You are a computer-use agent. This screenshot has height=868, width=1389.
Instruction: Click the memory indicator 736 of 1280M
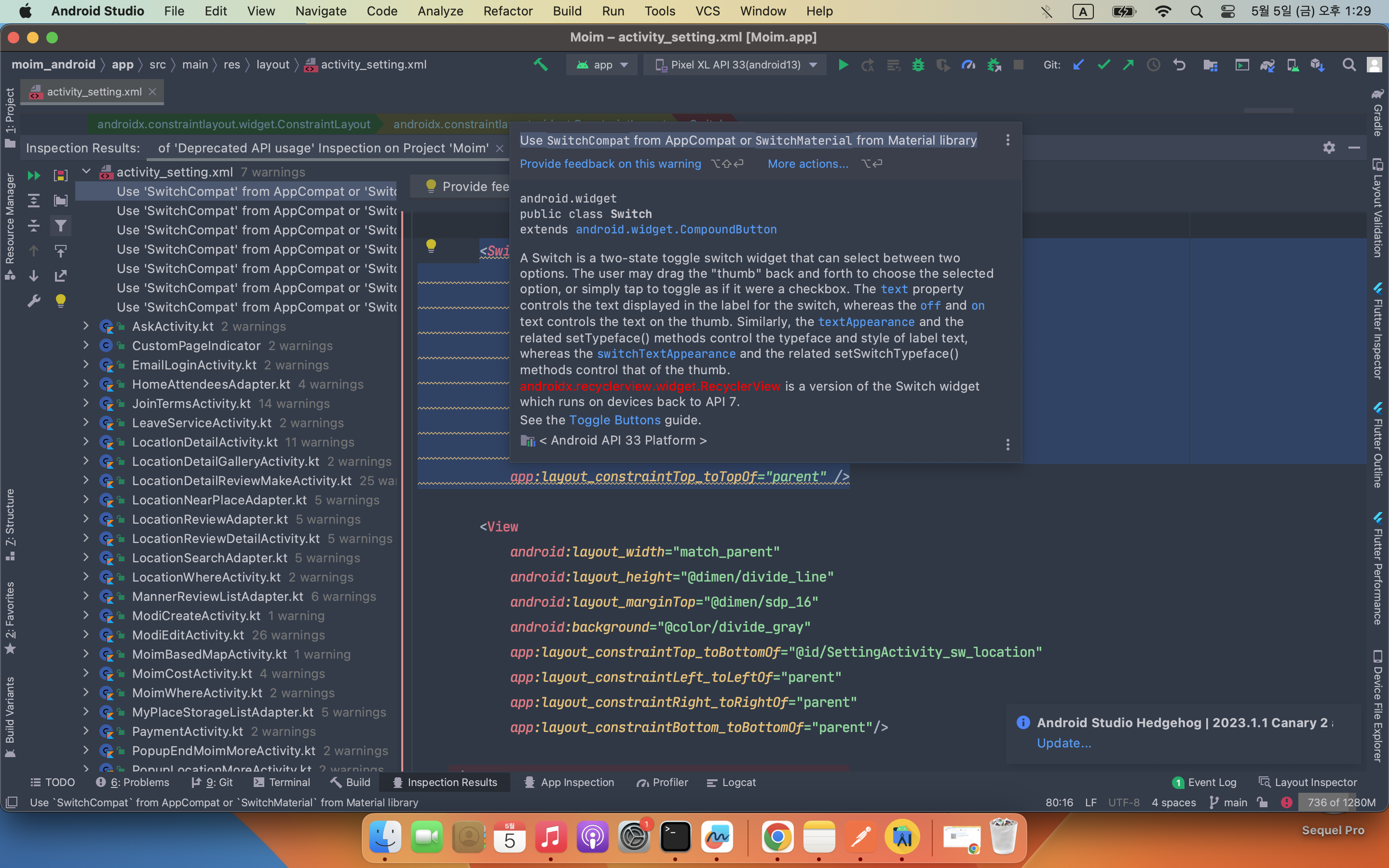[1341, 802]
